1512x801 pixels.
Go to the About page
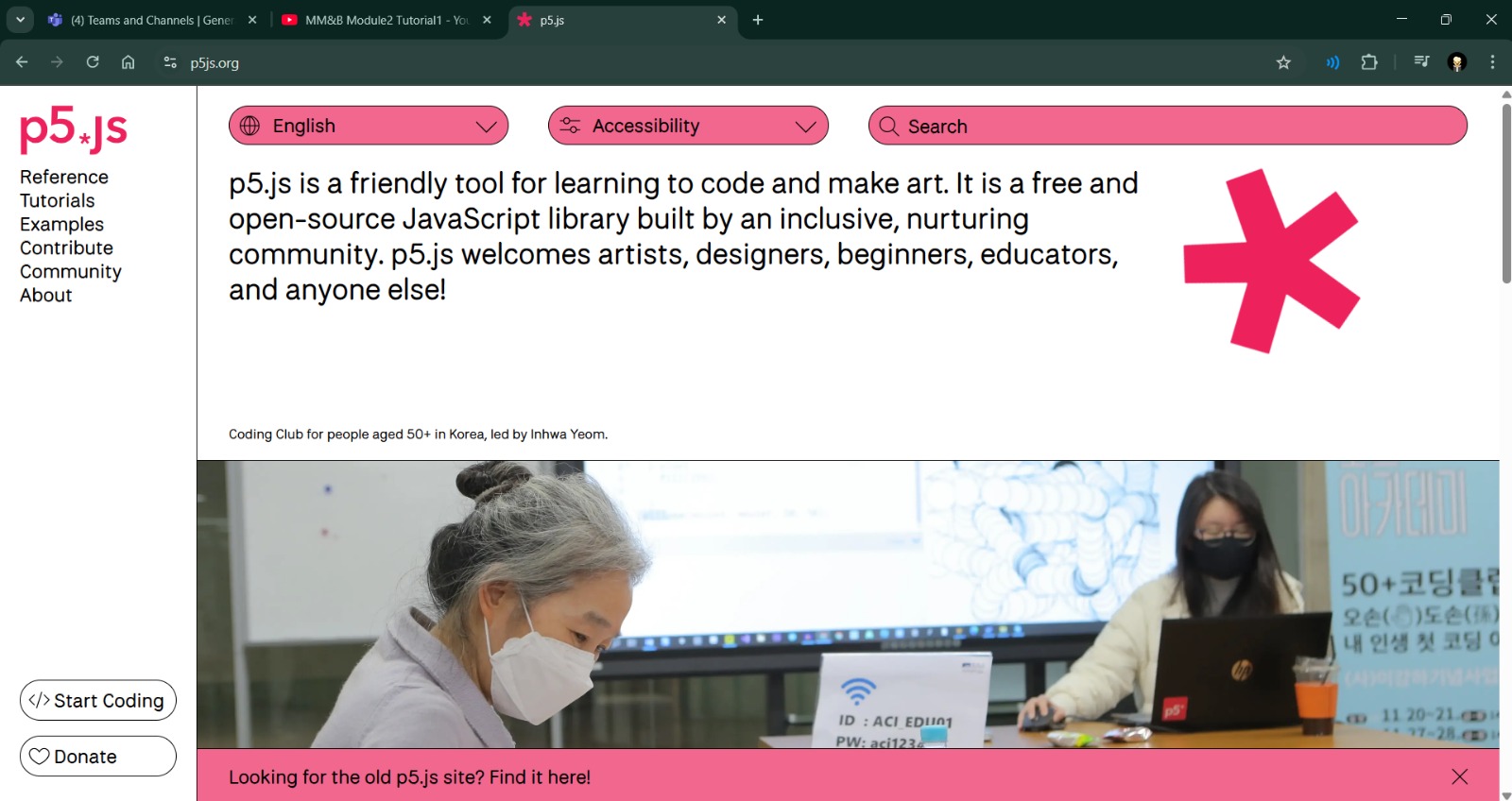click(46, 295)
